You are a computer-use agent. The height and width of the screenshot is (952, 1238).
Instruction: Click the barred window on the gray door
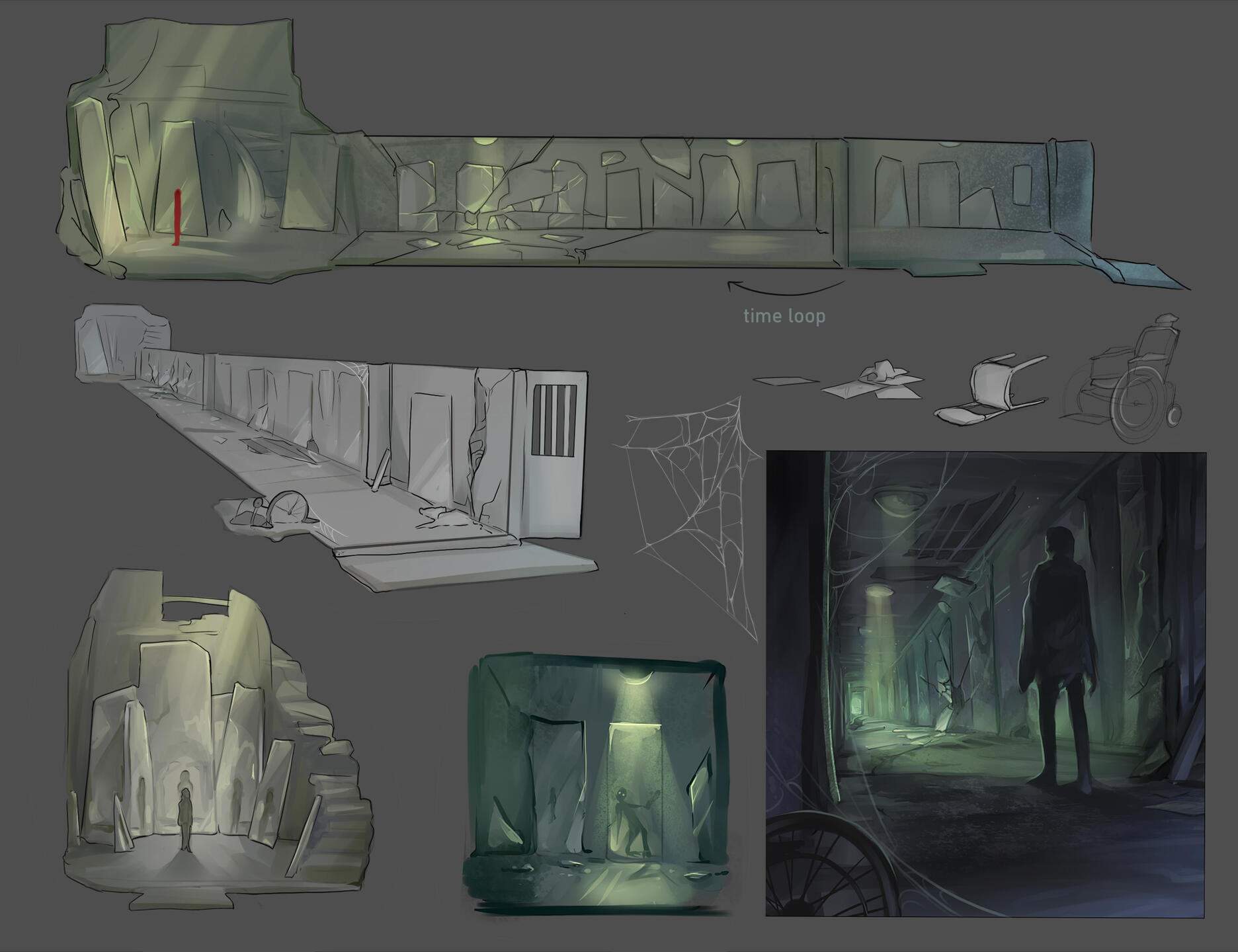(554, 421)
